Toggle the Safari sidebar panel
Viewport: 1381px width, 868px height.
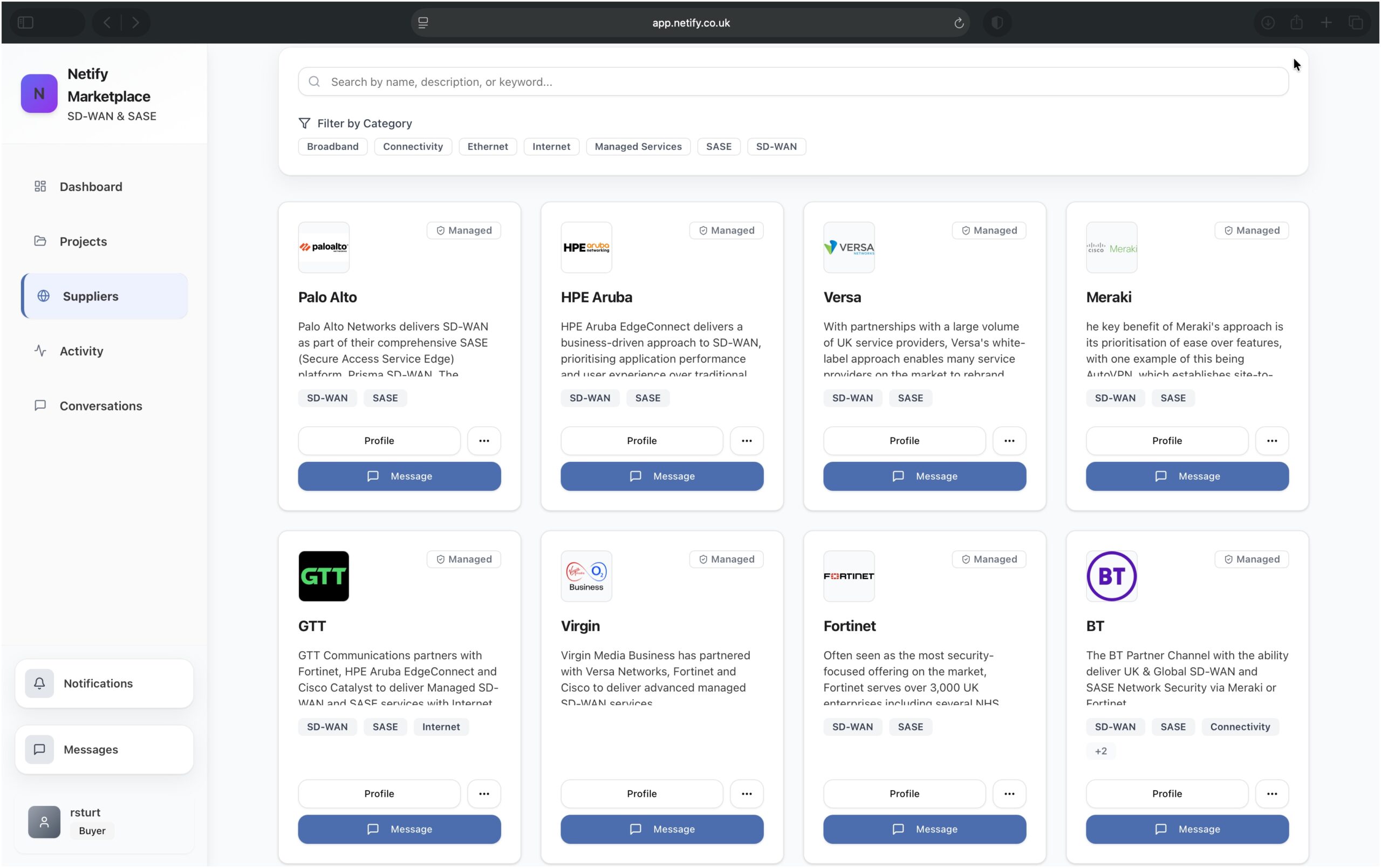[x=25, y=22]
